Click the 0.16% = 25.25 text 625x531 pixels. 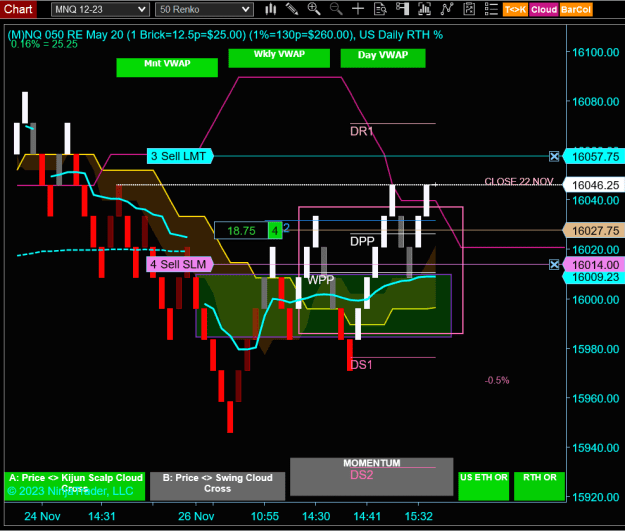tap(44, 44)
